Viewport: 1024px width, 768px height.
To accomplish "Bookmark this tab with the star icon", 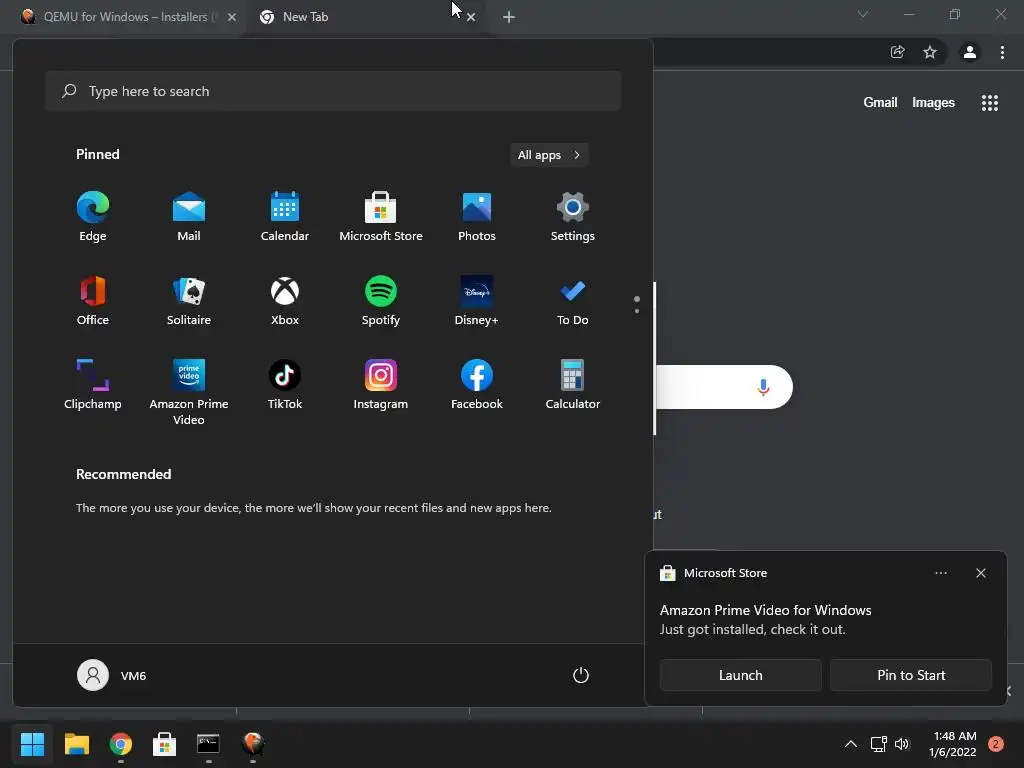I will click(930, 52).
